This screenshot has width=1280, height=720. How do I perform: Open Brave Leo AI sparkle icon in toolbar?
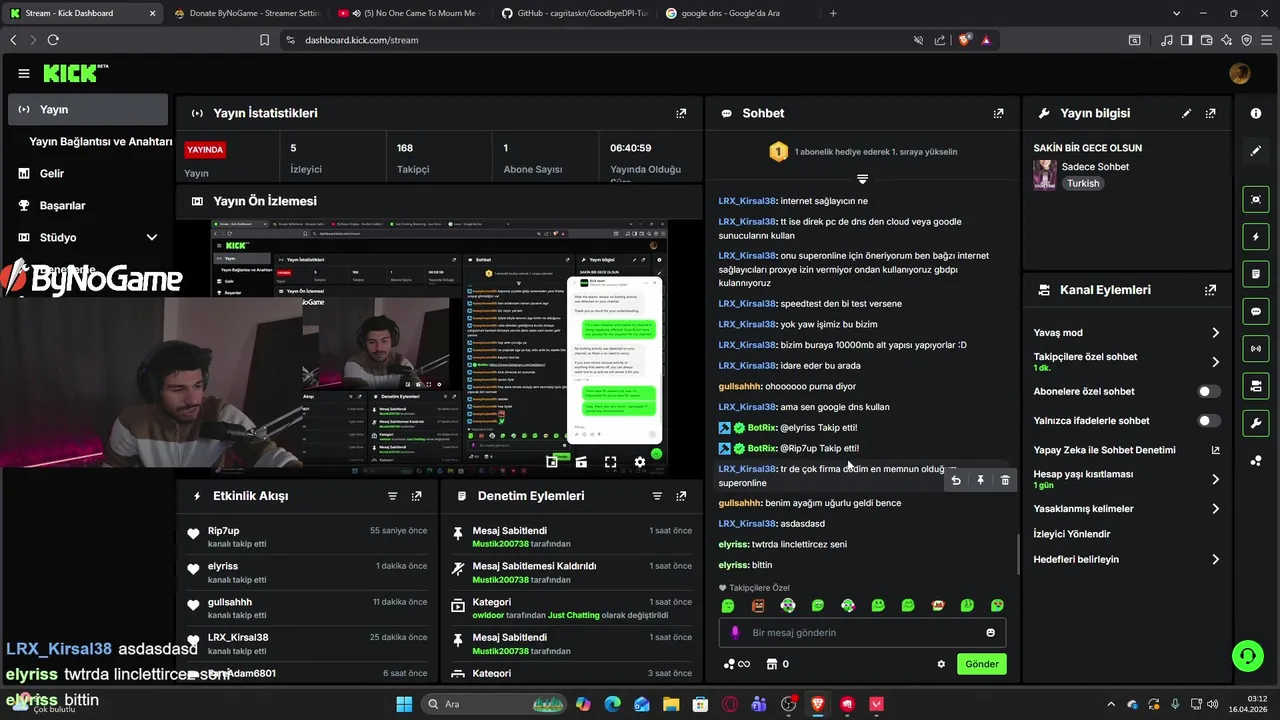pyautogui.click(x=1228, y=40)
